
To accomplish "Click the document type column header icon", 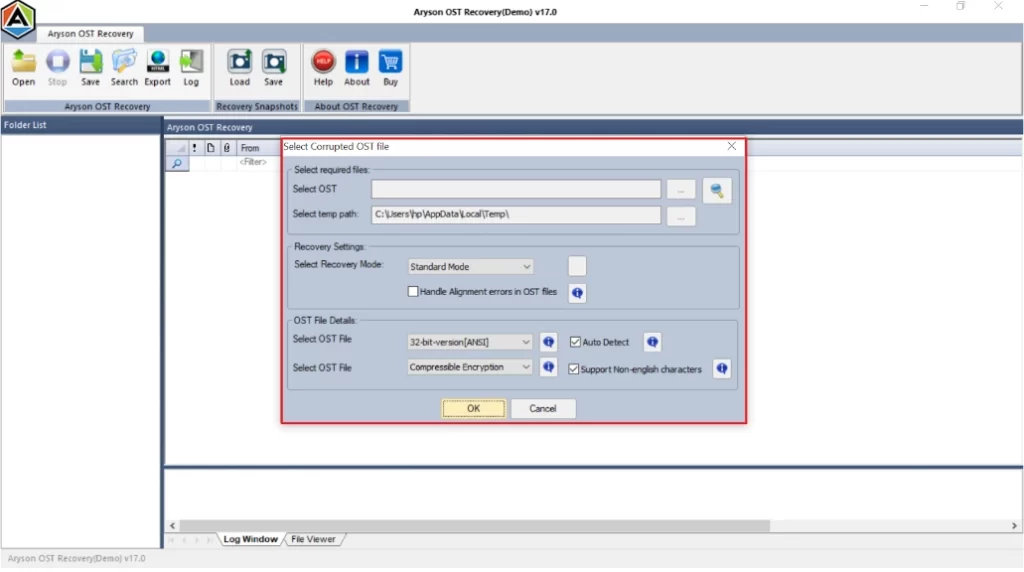I will [x=210, y=148].
